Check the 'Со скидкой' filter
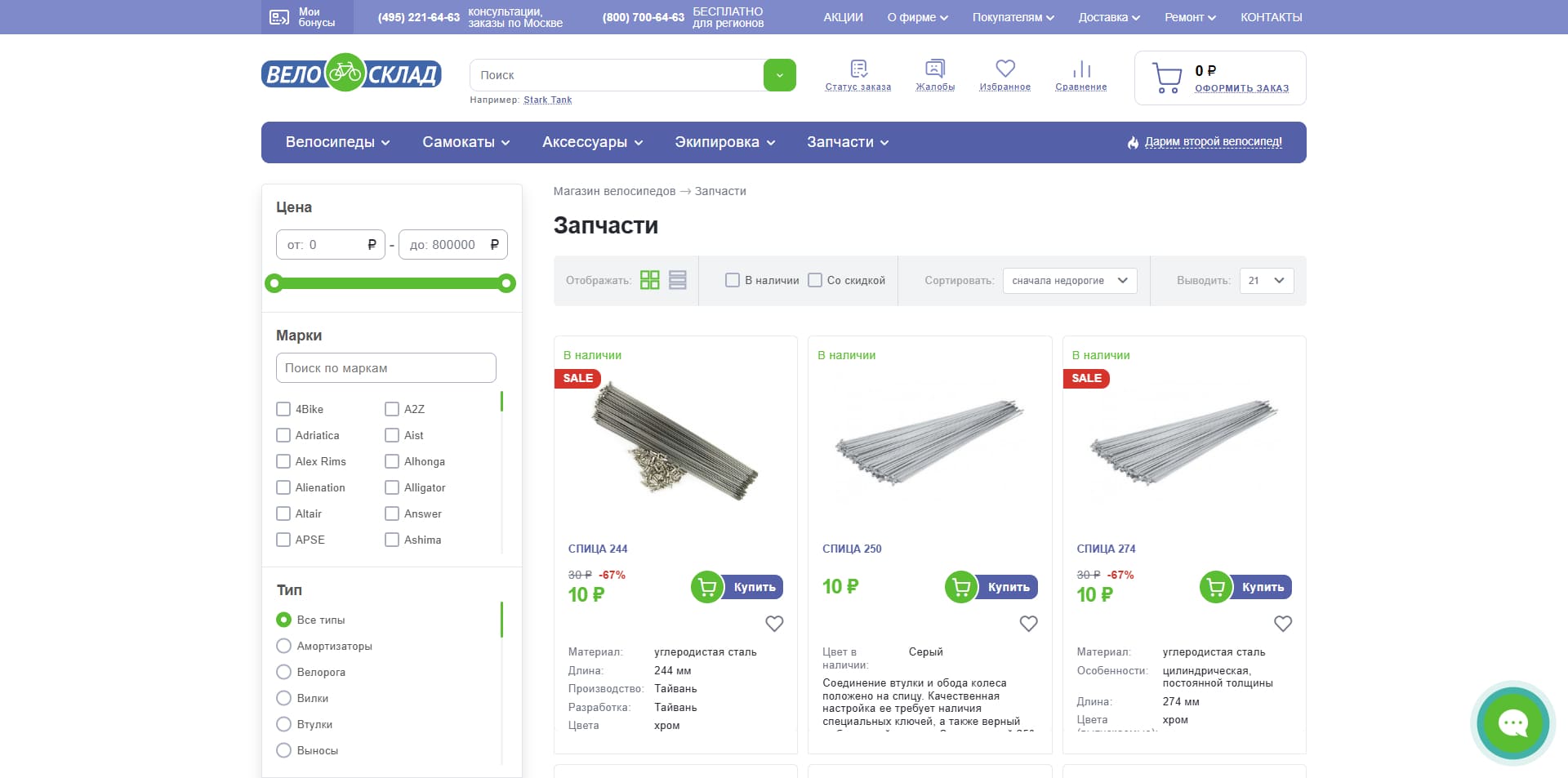Screen dimensions: 1568x778 (x=815, y=280)
